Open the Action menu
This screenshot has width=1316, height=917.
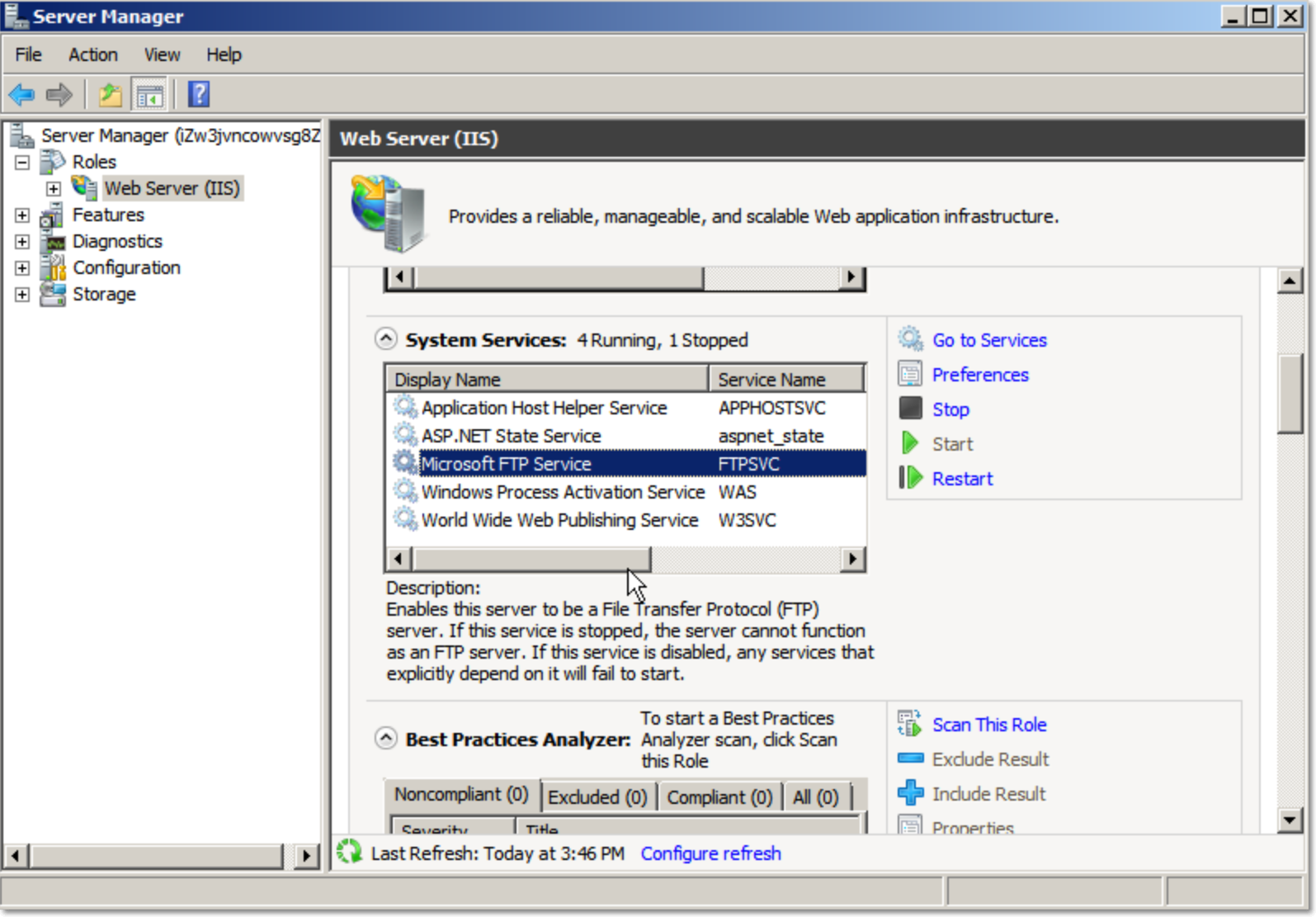coord(92,54)
